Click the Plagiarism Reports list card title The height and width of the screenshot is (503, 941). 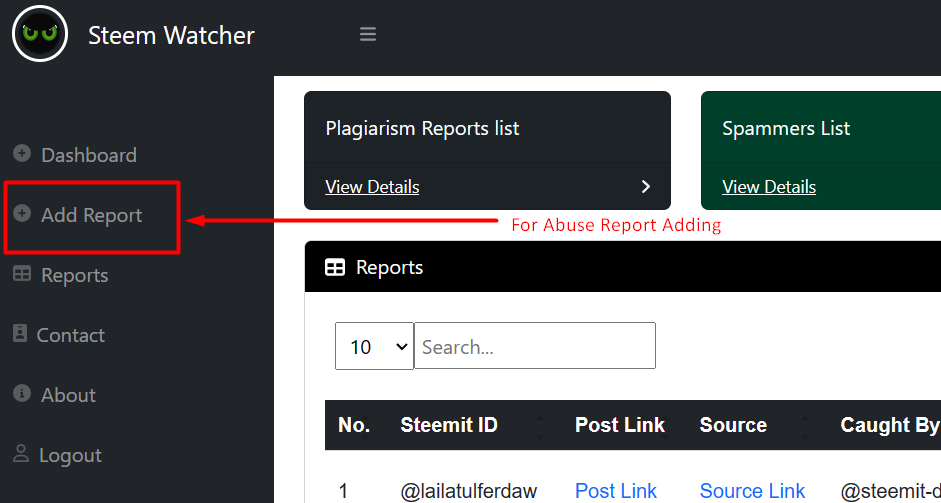coord(422,128)
